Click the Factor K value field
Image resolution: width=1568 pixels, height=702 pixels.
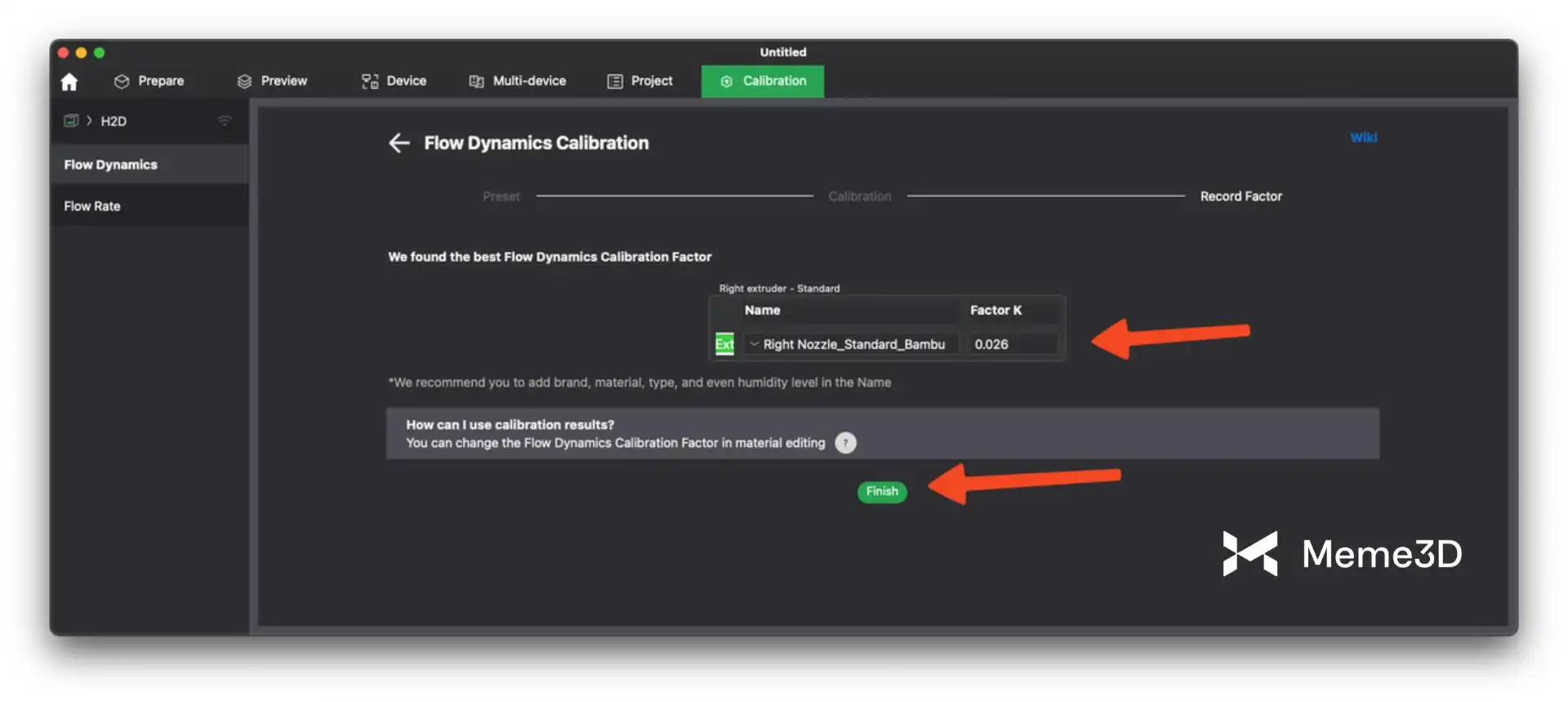coord(1011,344)
